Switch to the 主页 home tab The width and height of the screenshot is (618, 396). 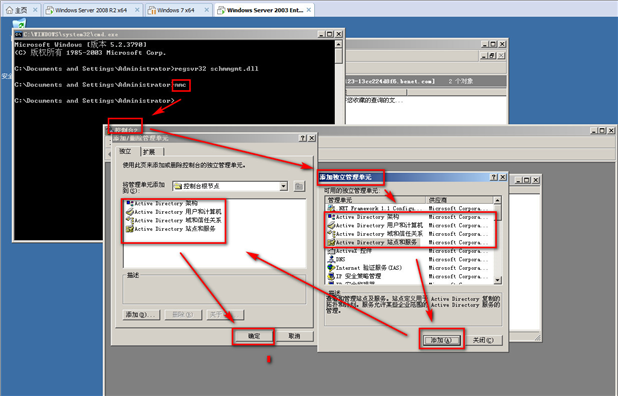click(22, 10)
